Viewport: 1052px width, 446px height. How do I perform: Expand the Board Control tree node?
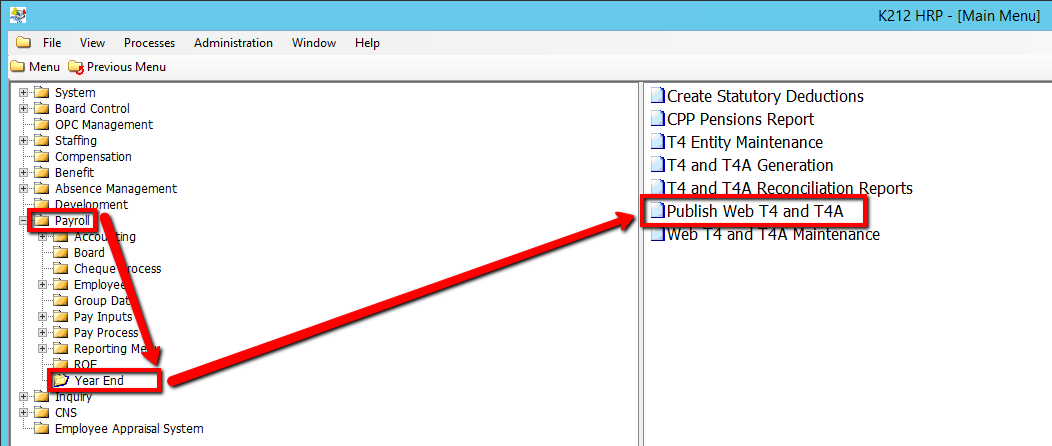pos(24,109)
